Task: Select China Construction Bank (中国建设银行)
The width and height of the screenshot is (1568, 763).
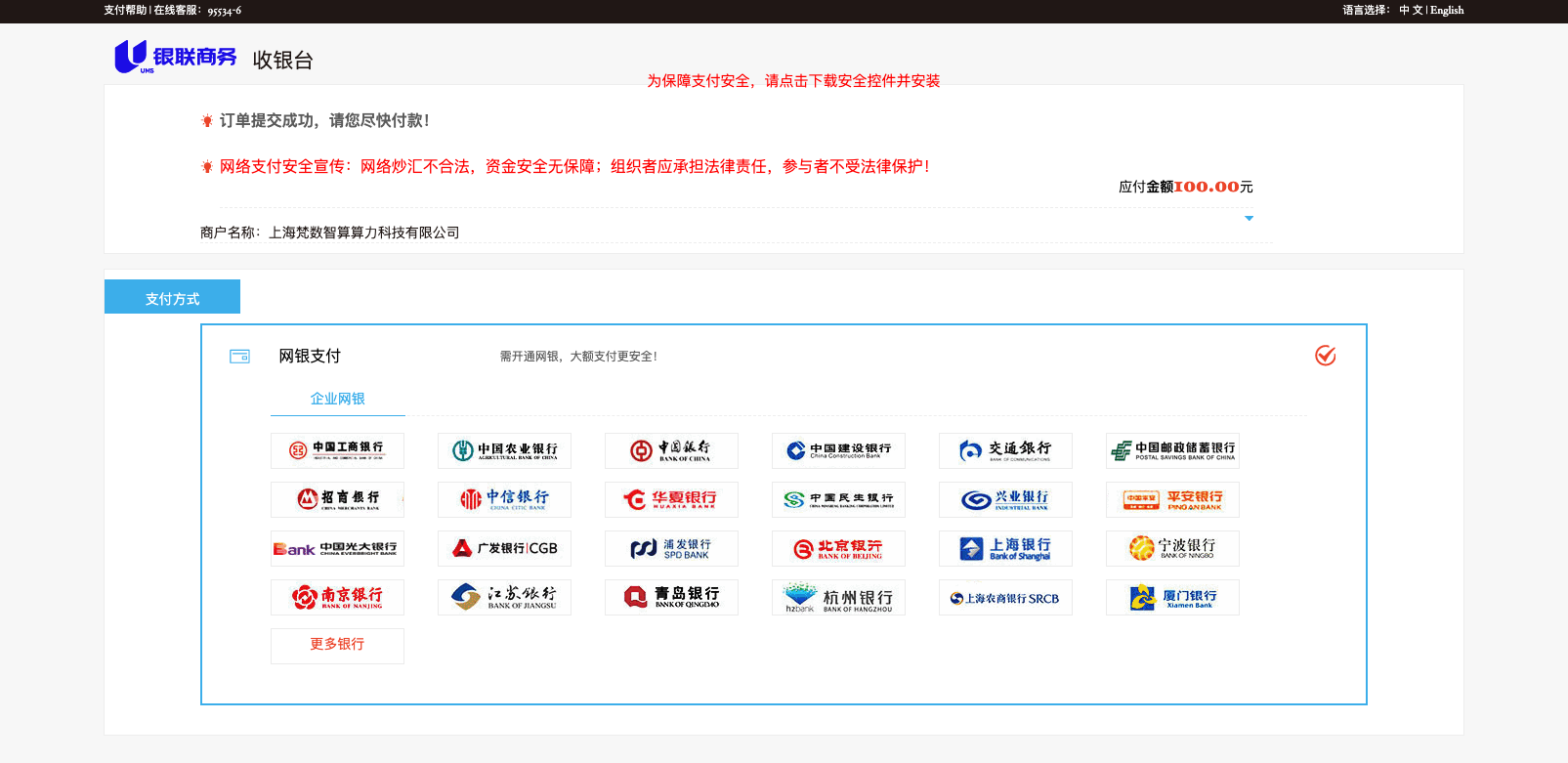Action: (x=838, y=450)
